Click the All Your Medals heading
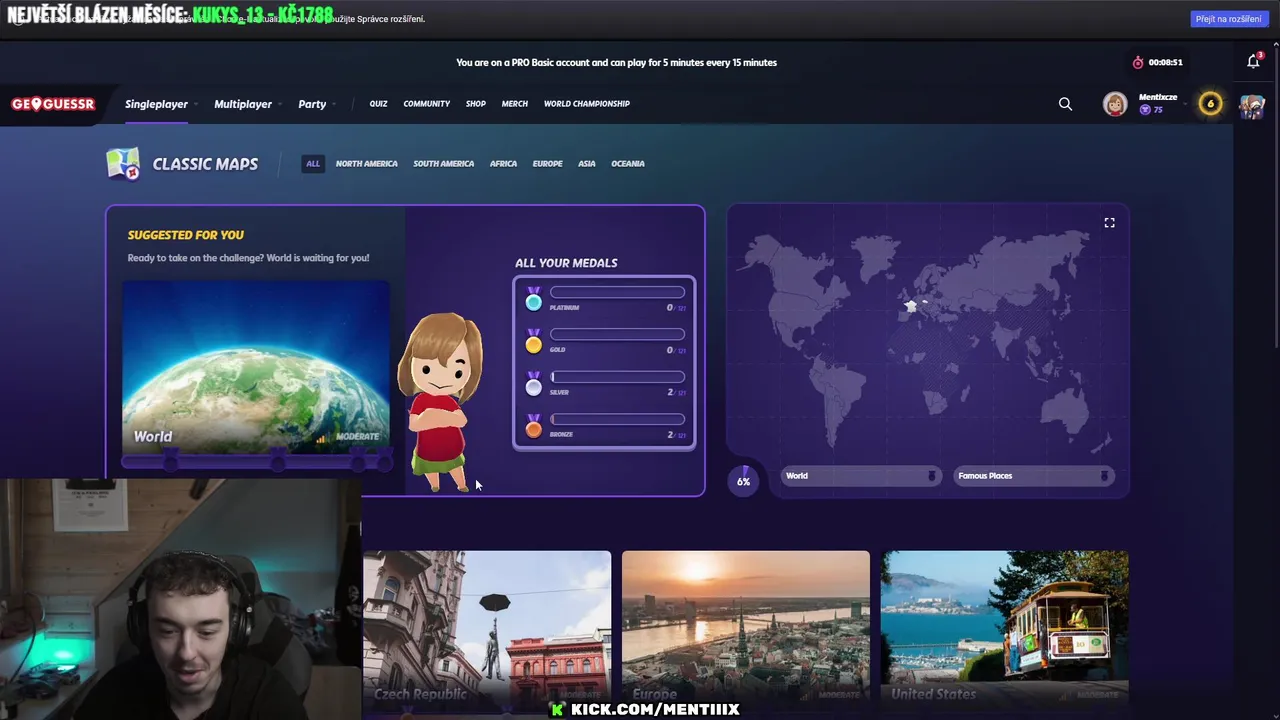This screenshot has height=720, width=1280. point(566,263)
